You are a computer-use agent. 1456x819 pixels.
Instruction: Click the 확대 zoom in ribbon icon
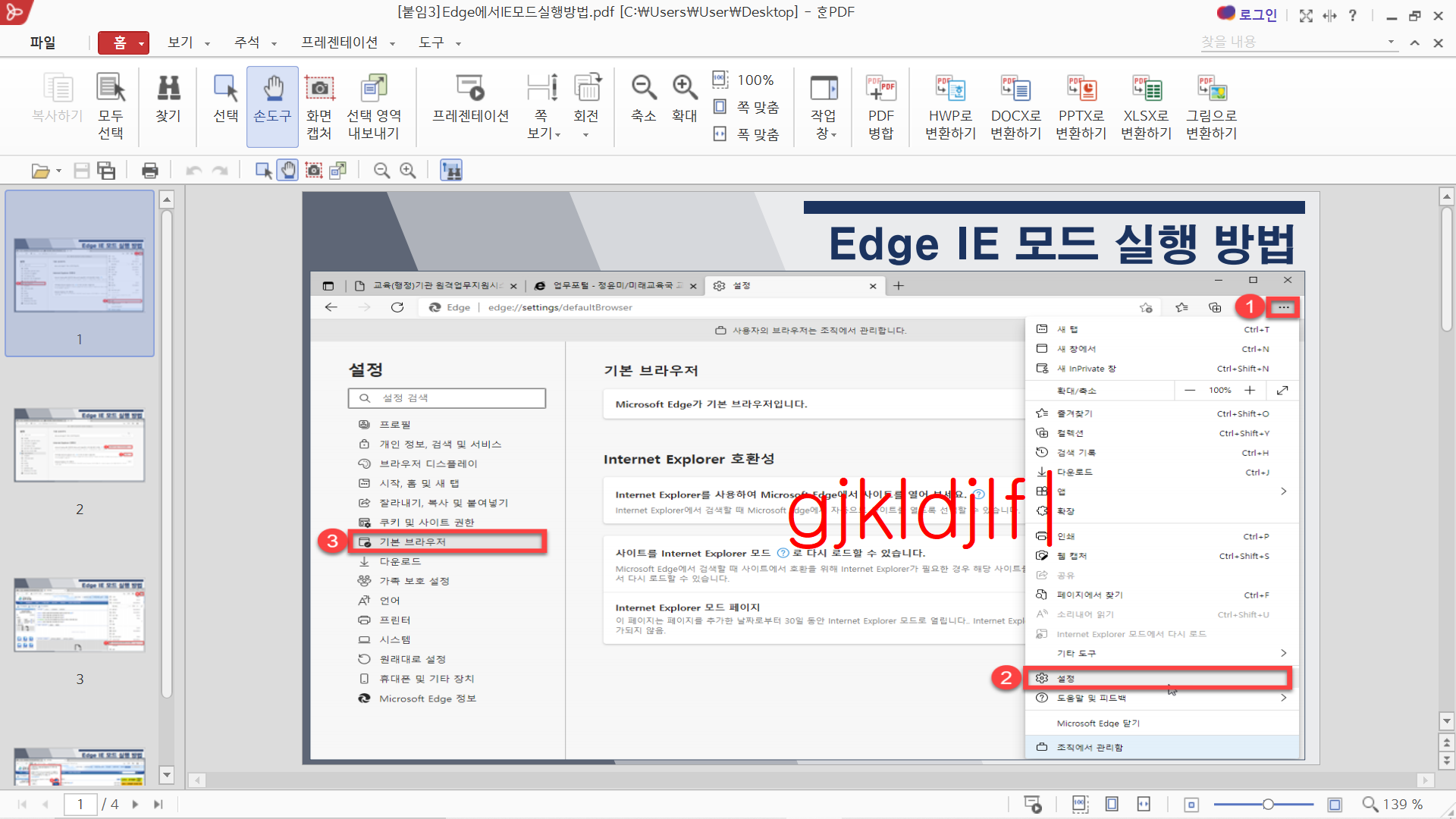pyautogui.click(x=685, y=99)
